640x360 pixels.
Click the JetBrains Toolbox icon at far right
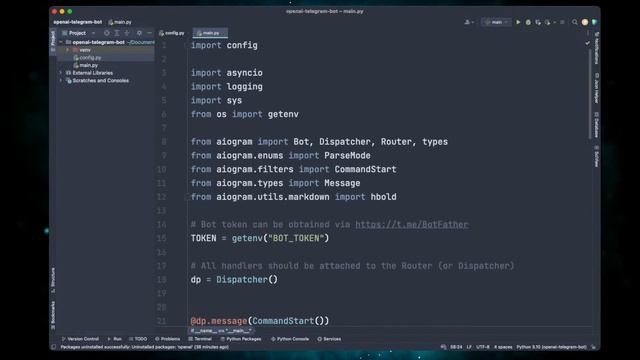[x=594, y=22]
